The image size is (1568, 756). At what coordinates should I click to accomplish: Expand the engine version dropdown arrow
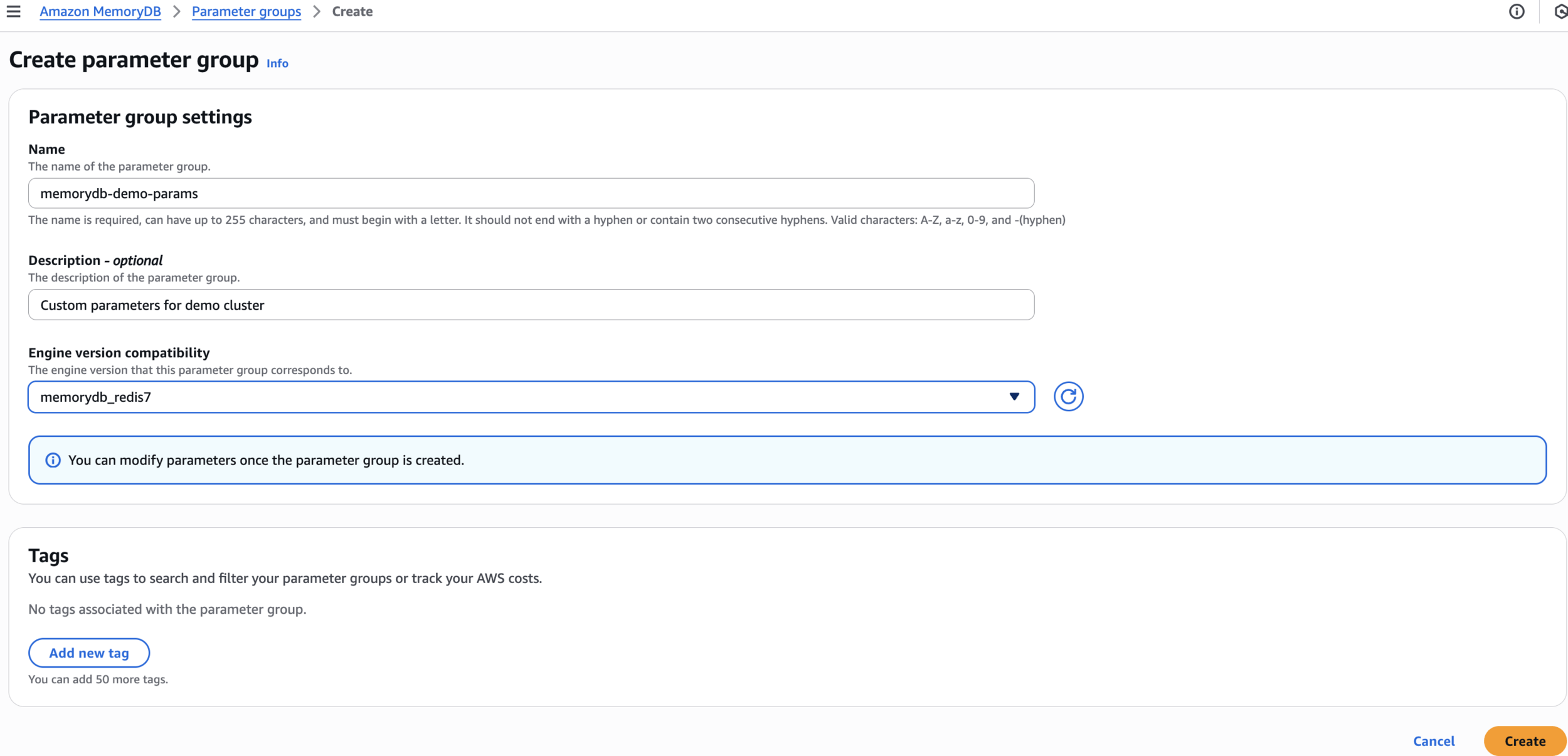coord(1014,396)
